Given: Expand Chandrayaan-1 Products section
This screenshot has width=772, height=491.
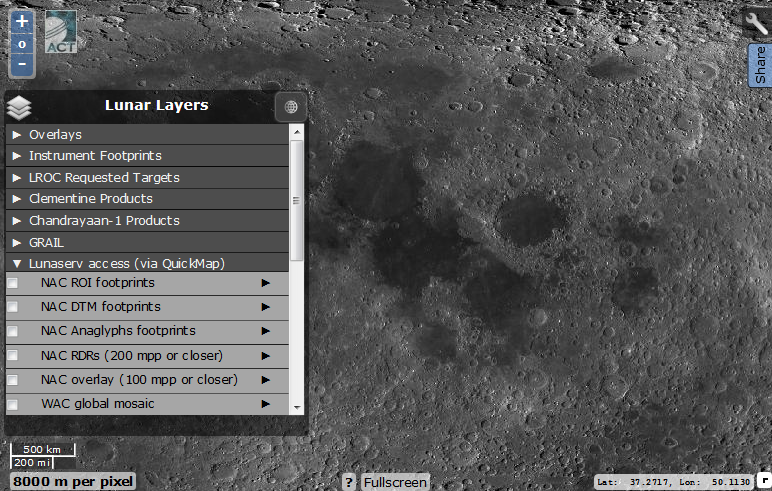Looking at the screenshot, I should point(147,220).
